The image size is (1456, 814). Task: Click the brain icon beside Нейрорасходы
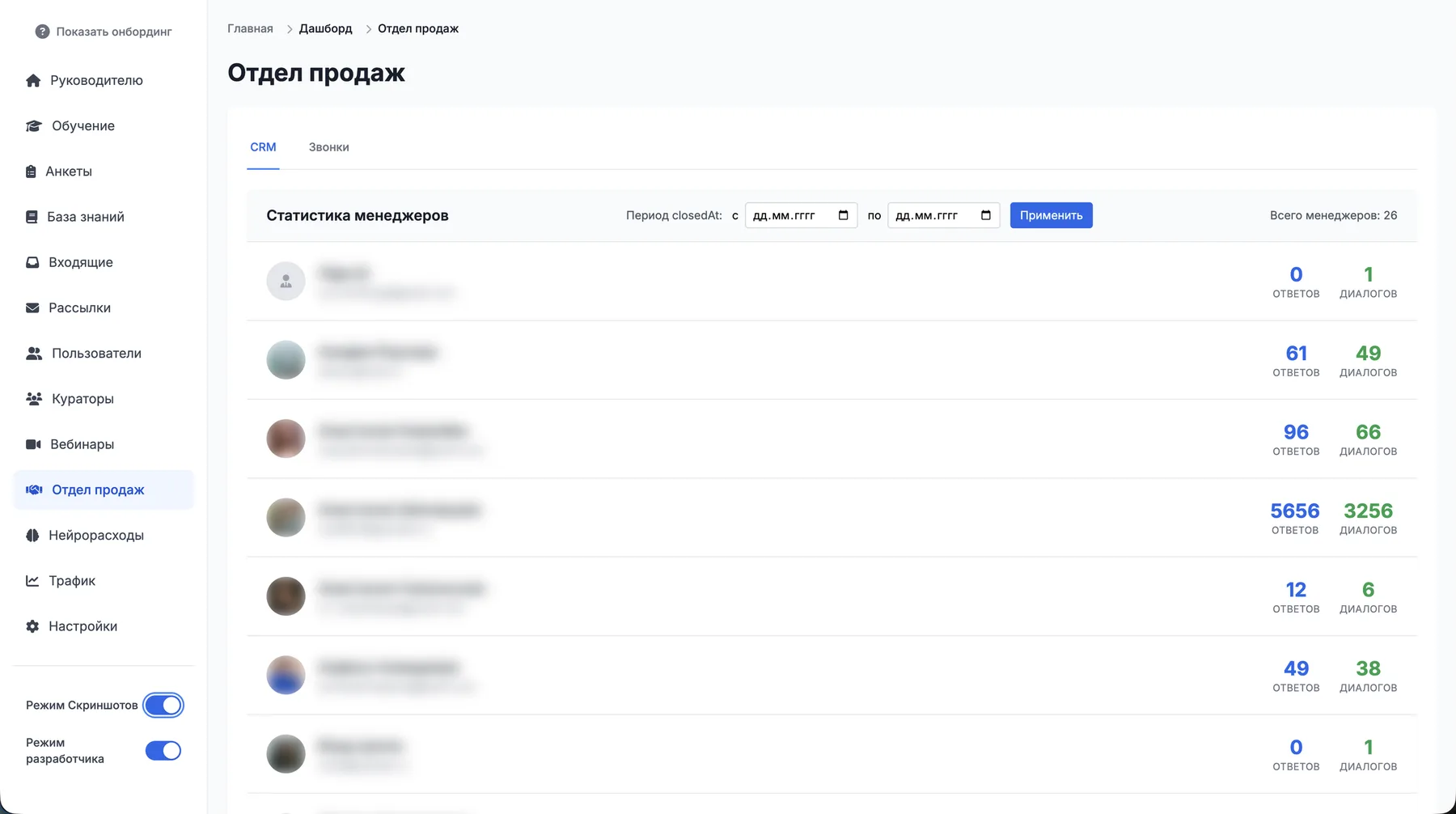[x=32, y=535]
